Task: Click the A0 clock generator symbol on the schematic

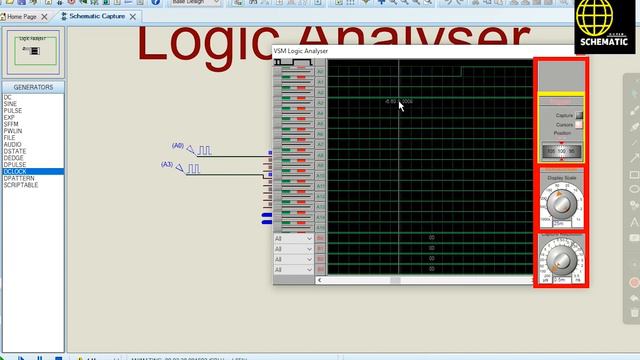Action: 199,150
